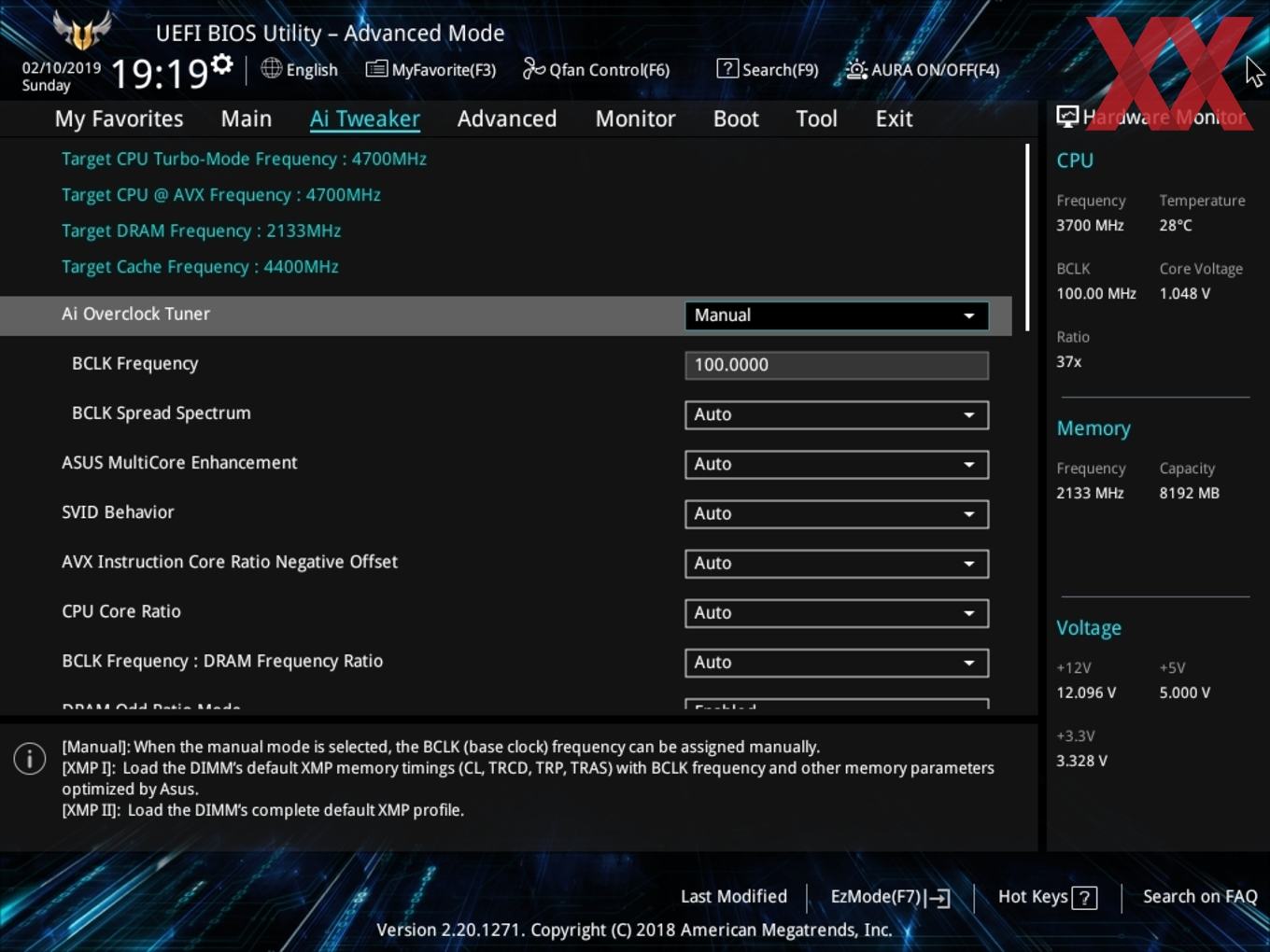Viewport: 1270px width, 952px height.
Task: Click the CPU temperature value 28°C
Action: [x=1176, y=225]
